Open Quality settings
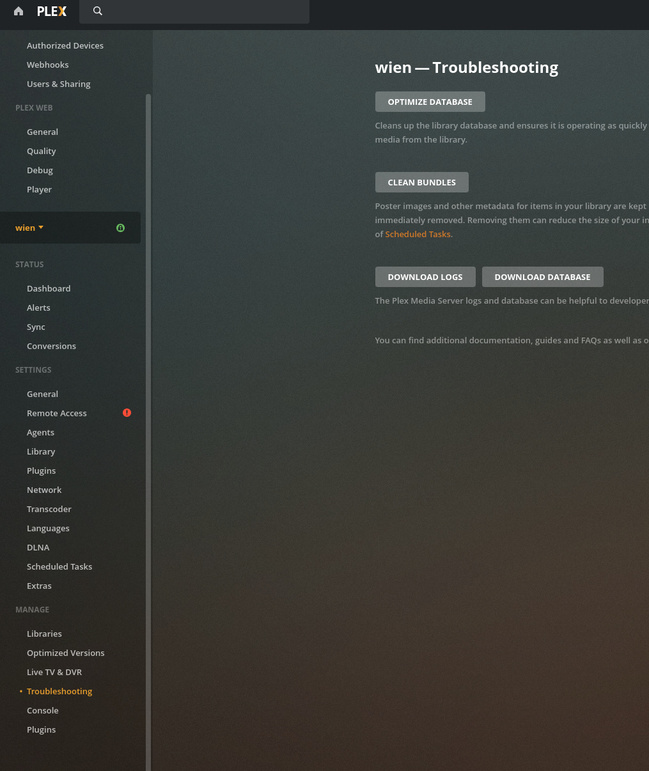Screen dimensions: 649x771 [41, 151]
